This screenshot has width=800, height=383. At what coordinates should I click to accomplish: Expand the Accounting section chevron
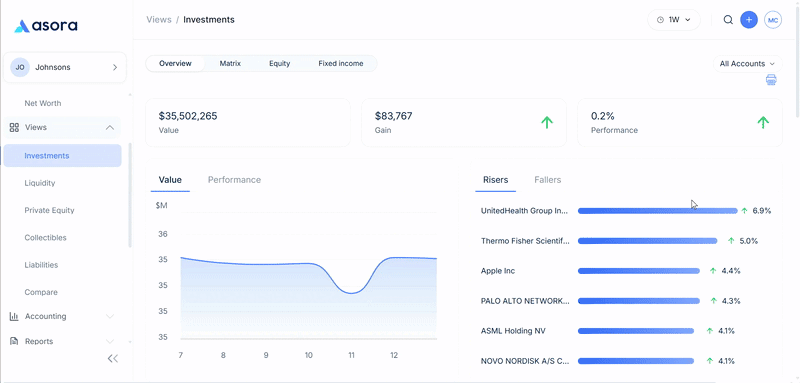click(x=110, y=316)
